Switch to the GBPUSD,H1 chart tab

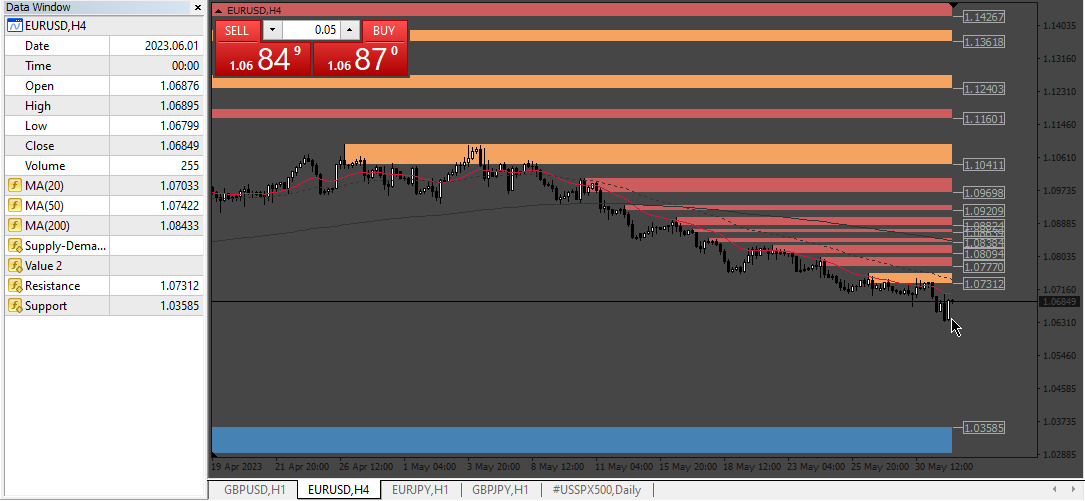coord(255,490)
